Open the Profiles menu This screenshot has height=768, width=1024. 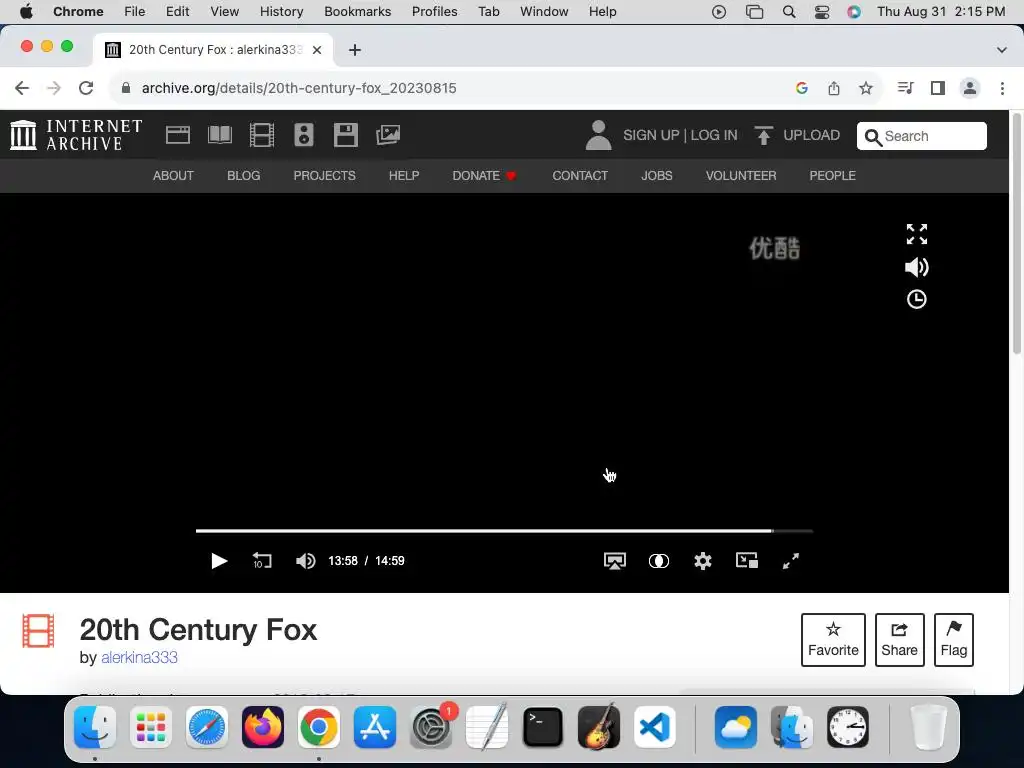point(434,12)
